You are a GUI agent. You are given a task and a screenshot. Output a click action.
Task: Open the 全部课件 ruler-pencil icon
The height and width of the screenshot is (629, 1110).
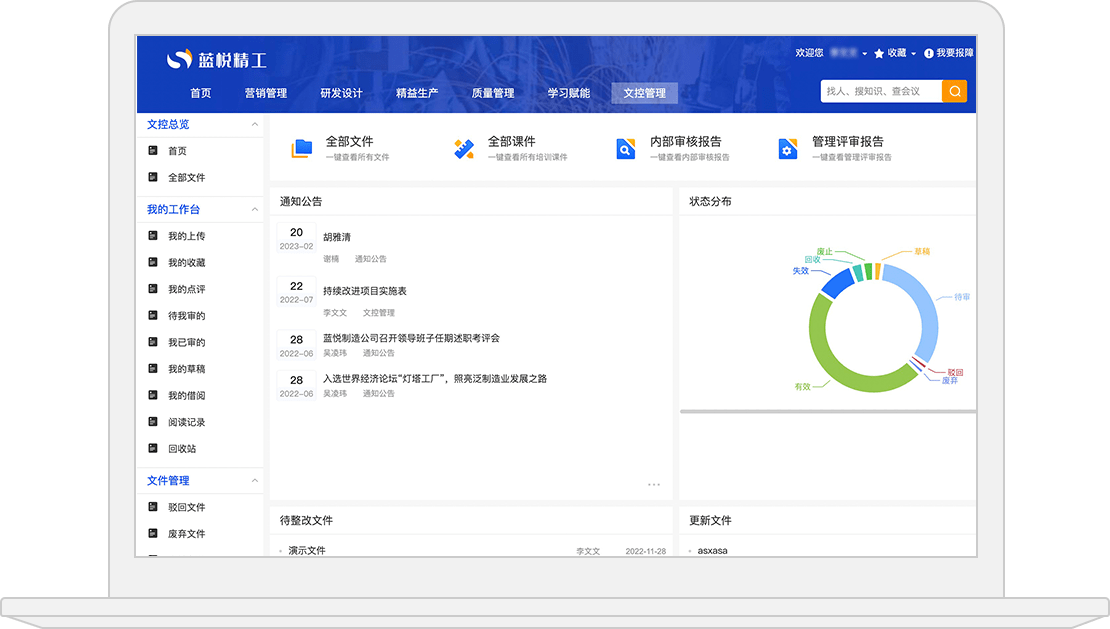pyautogui.click(x=464, y=149)
